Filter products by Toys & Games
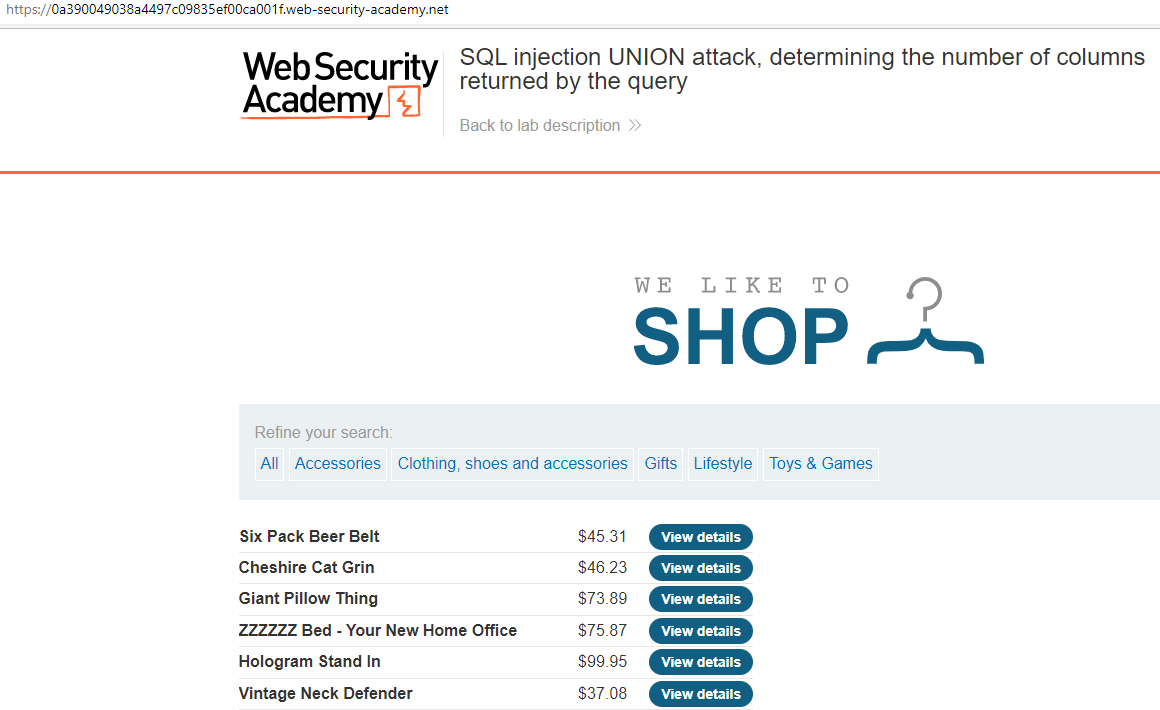 pyautogui.click(x=820, y=464)
